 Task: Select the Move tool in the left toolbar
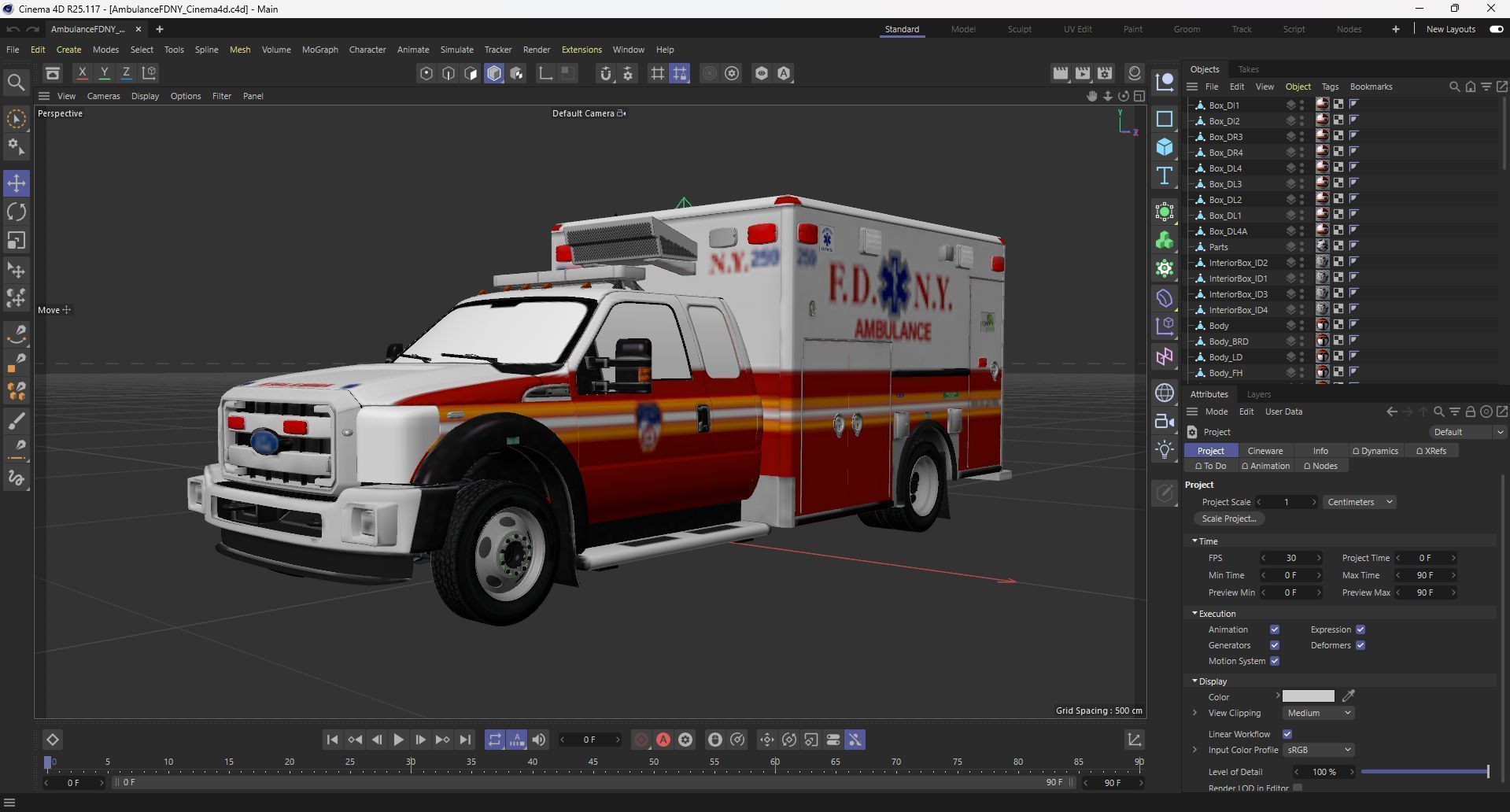(17, 183)
